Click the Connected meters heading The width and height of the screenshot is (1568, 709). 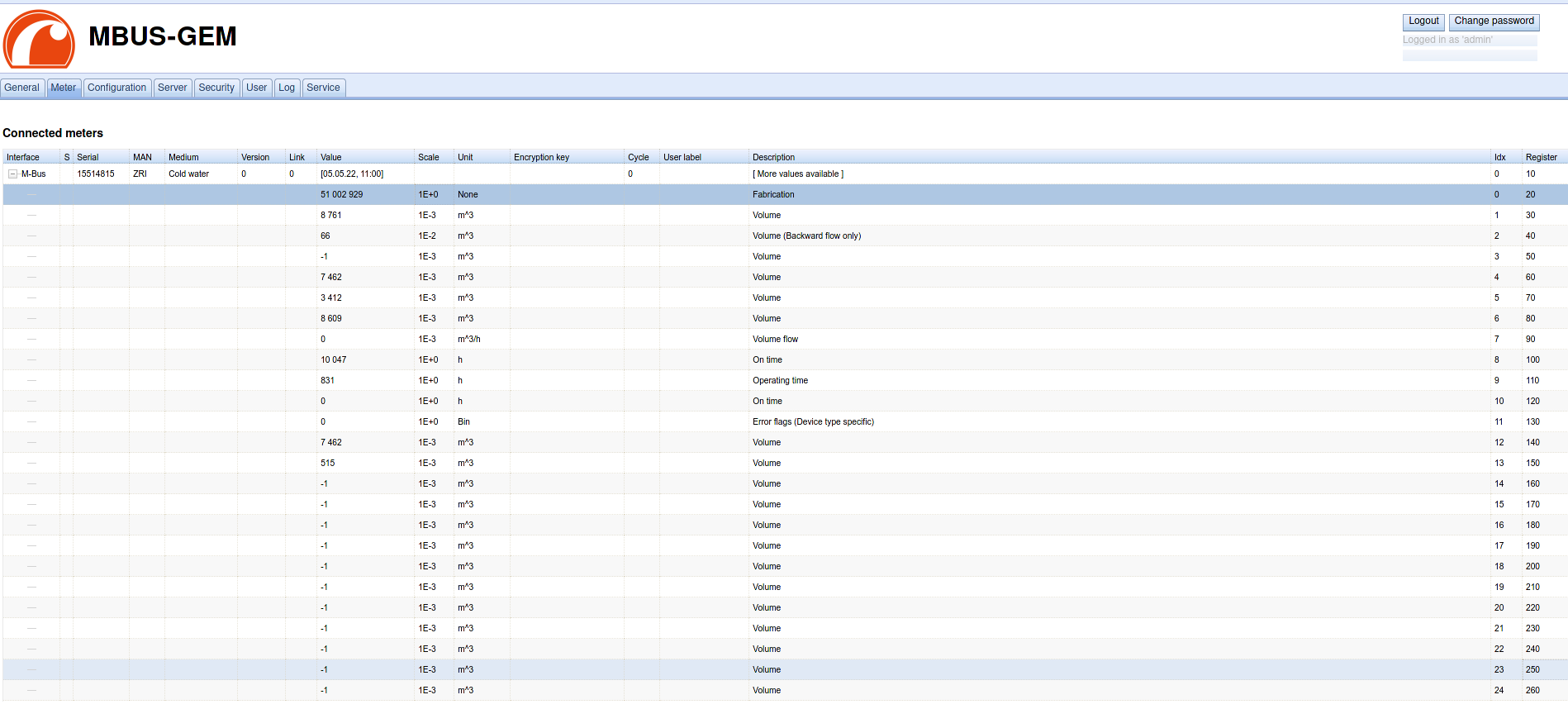(x=53, y=133)
